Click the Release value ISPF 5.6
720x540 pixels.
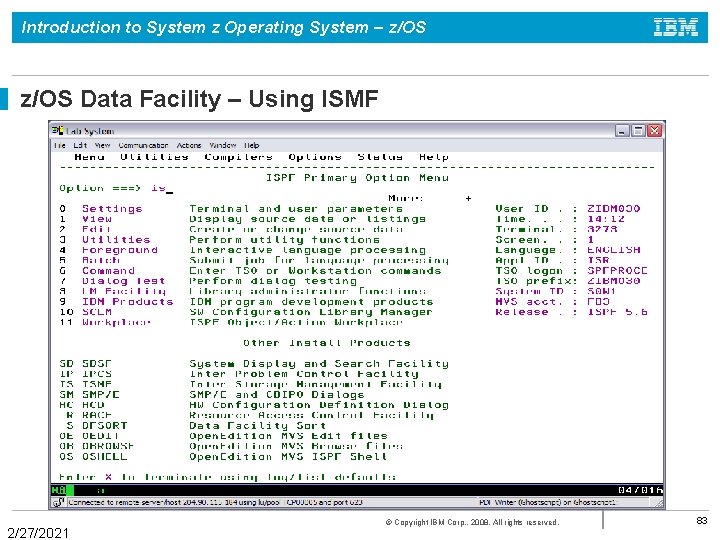618,312
